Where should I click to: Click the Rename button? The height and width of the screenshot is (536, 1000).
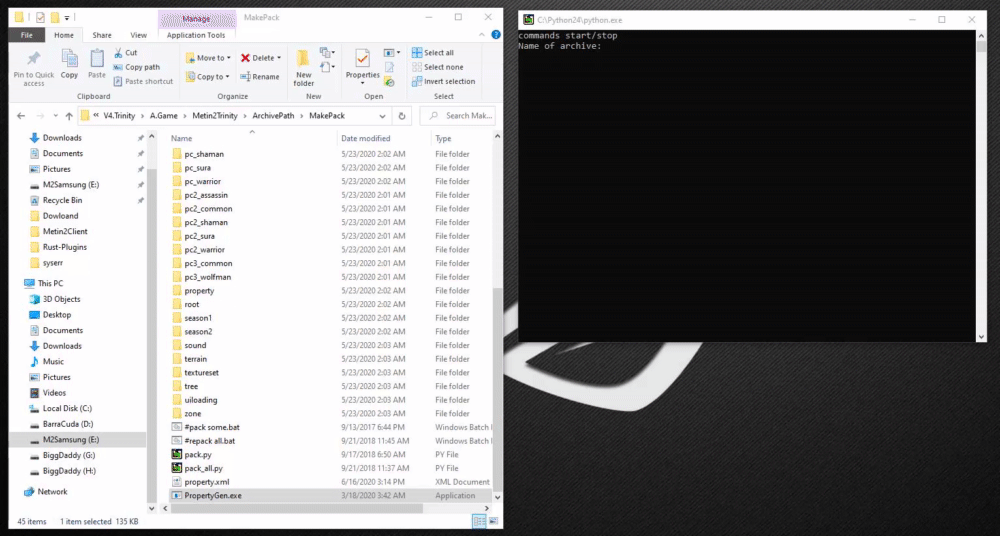pyautogui.click(x=260, y=77)
